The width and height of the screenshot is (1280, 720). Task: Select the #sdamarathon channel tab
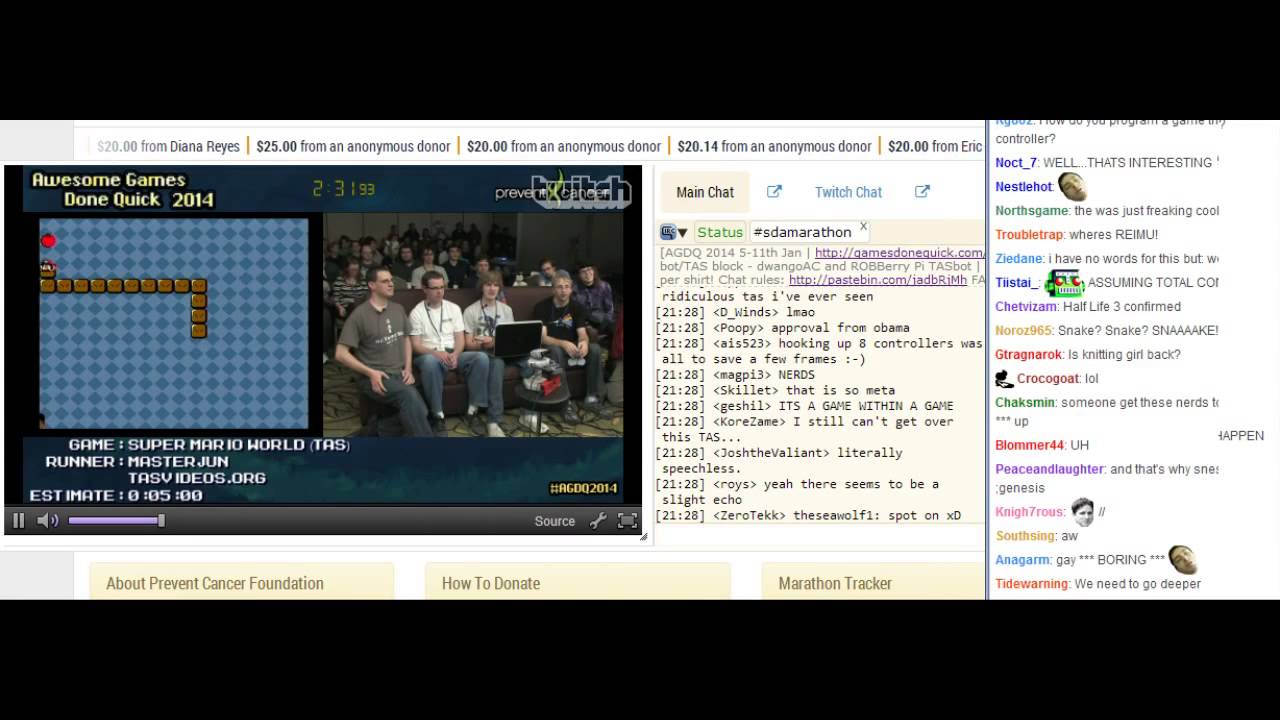pyautogui.click(x=802, y=232)
